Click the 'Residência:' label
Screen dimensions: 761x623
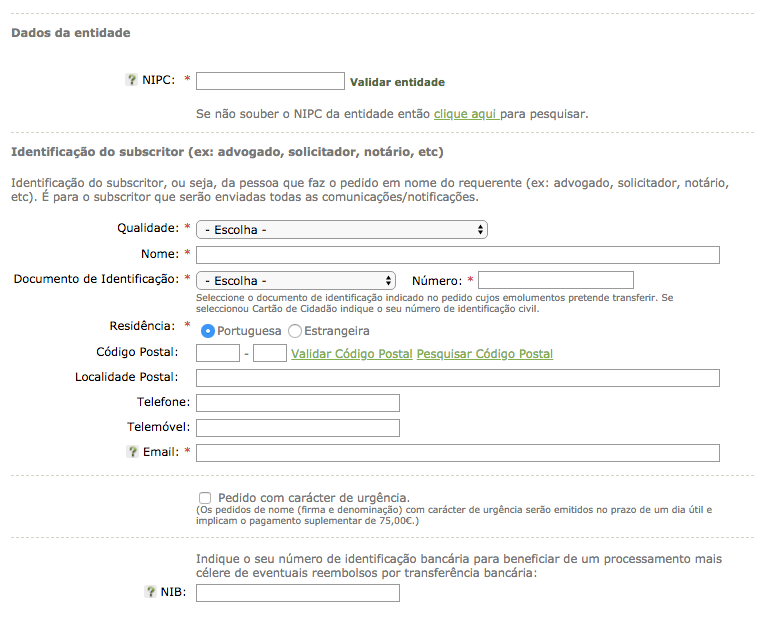coord(142,326)
